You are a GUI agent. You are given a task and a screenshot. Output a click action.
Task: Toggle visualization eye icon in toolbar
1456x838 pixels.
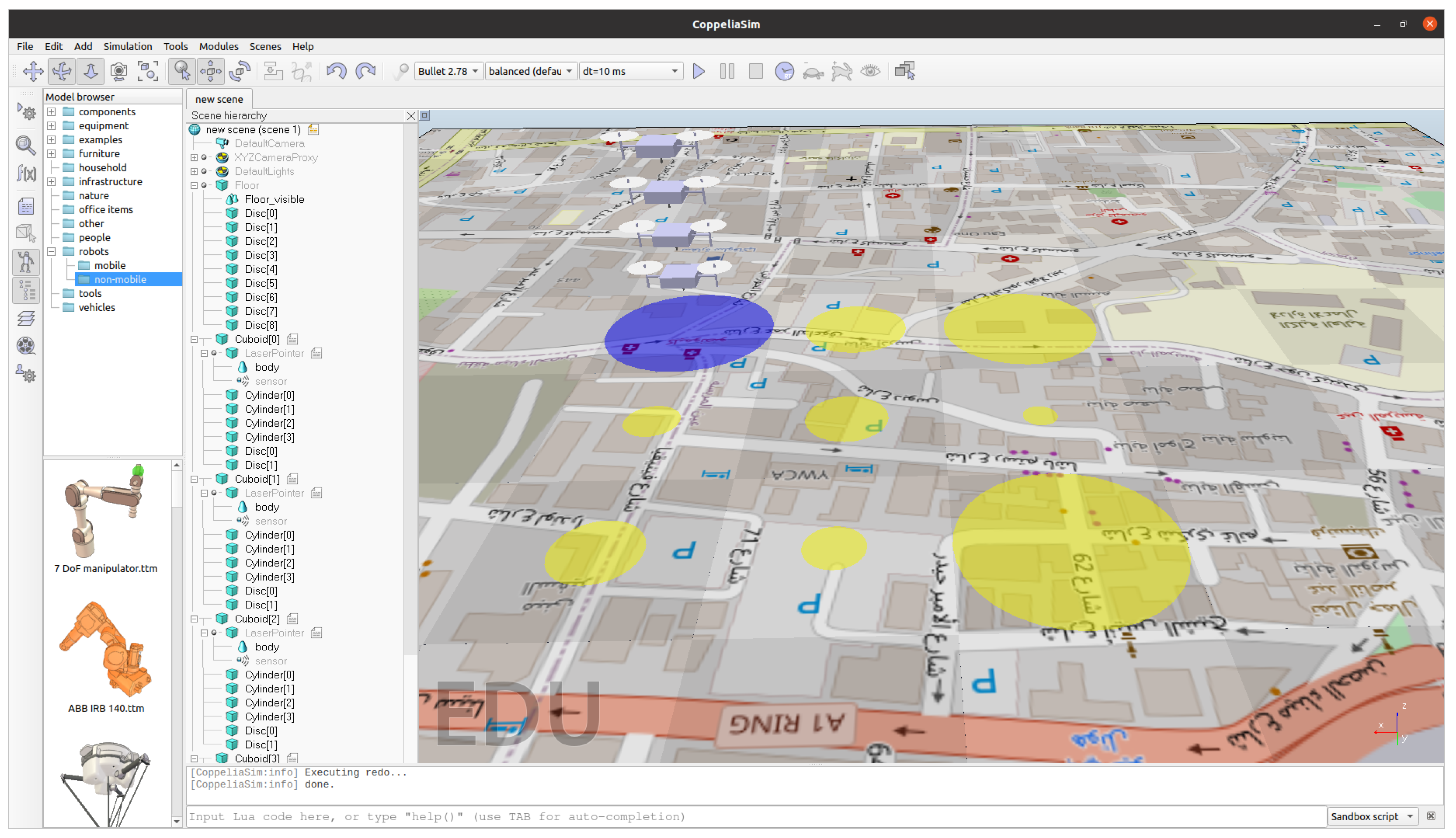[870, 71]
